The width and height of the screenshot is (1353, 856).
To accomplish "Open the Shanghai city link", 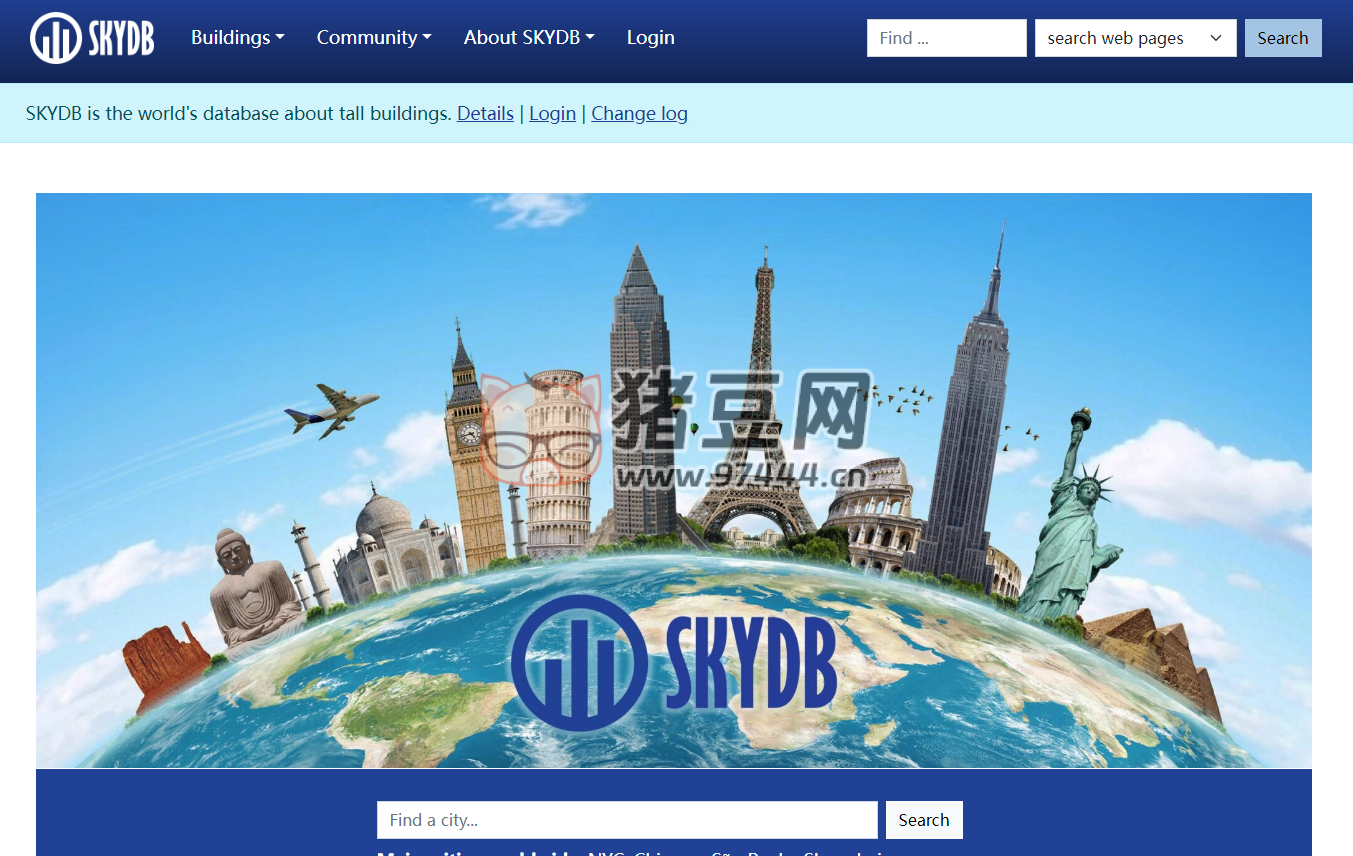I will pyautogui.click(x=843, y=853).
